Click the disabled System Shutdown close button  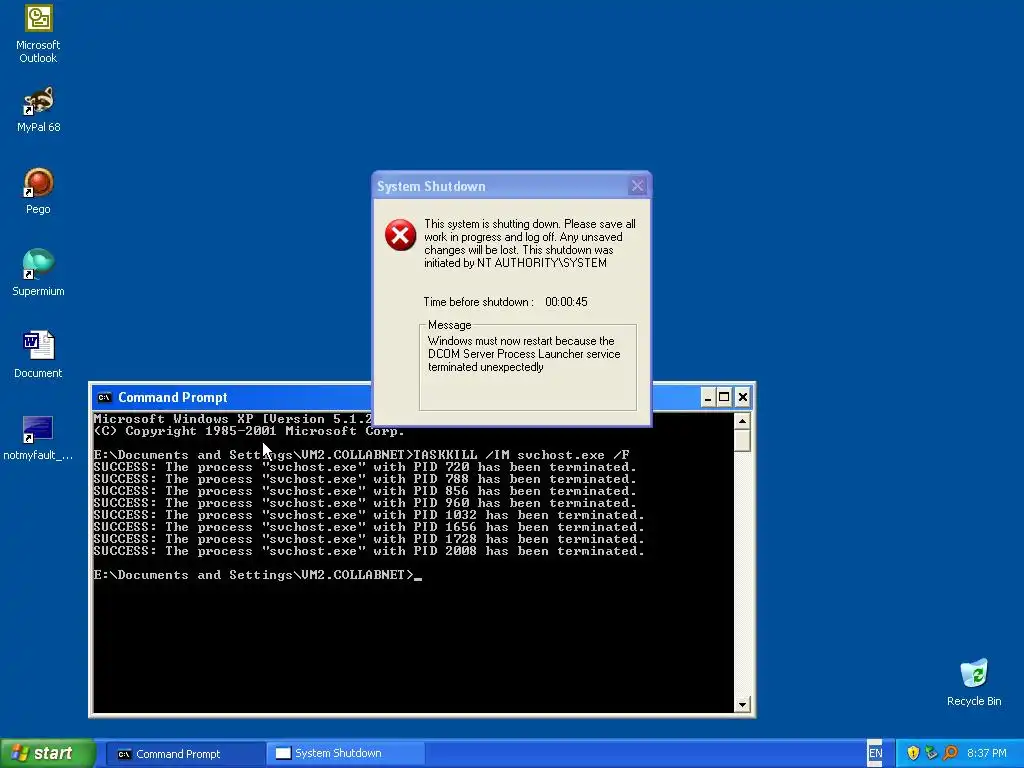637,186
